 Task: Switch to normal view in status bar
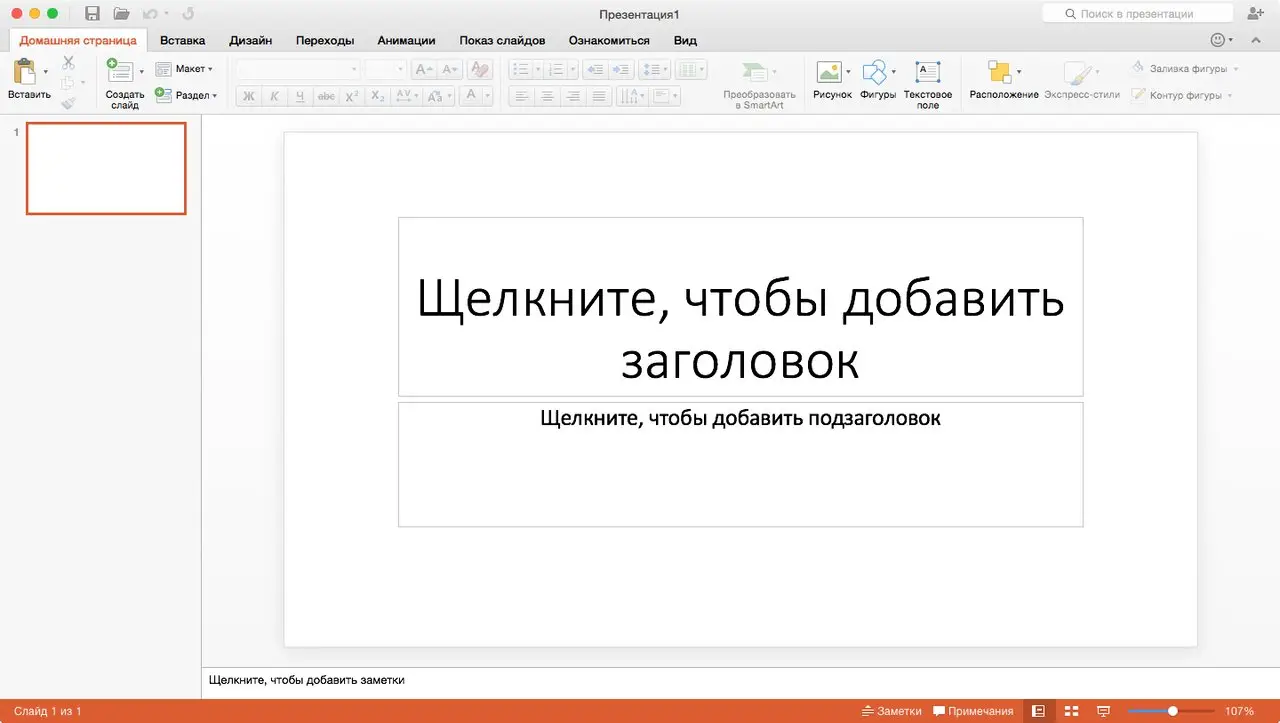1039,711
